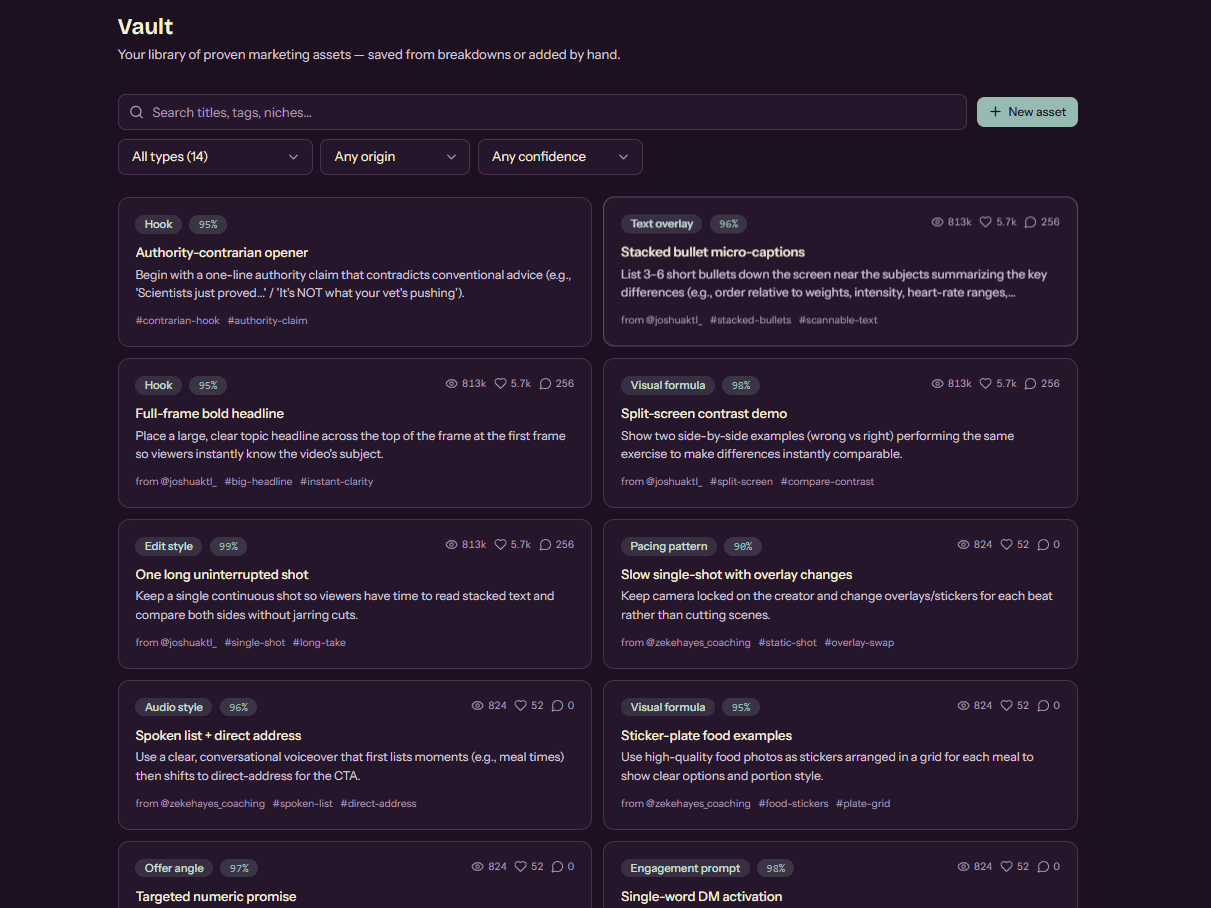1211x908 pixels.
Task: Click heart icon on Single-word DM activation card
Action: pyautogui.click(x=1007, y=867)
